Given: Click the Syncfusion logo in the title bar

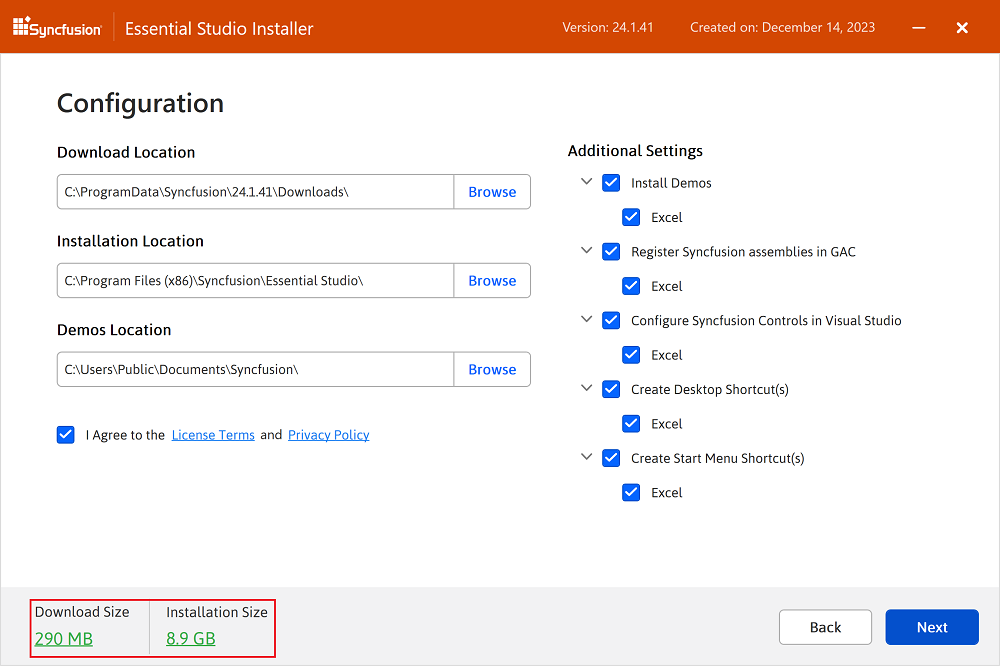Looking at the screenshot, I should click(57, 27).
